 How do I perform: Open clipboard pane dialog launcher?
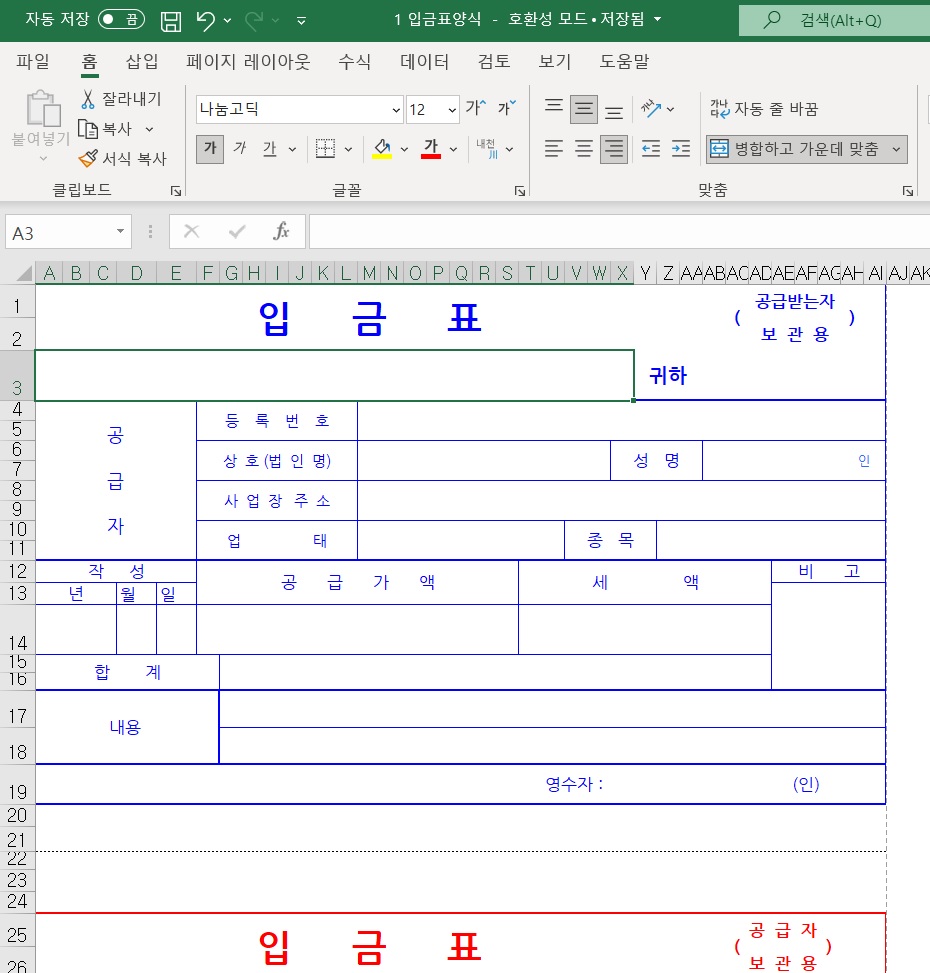click(176, 191)
